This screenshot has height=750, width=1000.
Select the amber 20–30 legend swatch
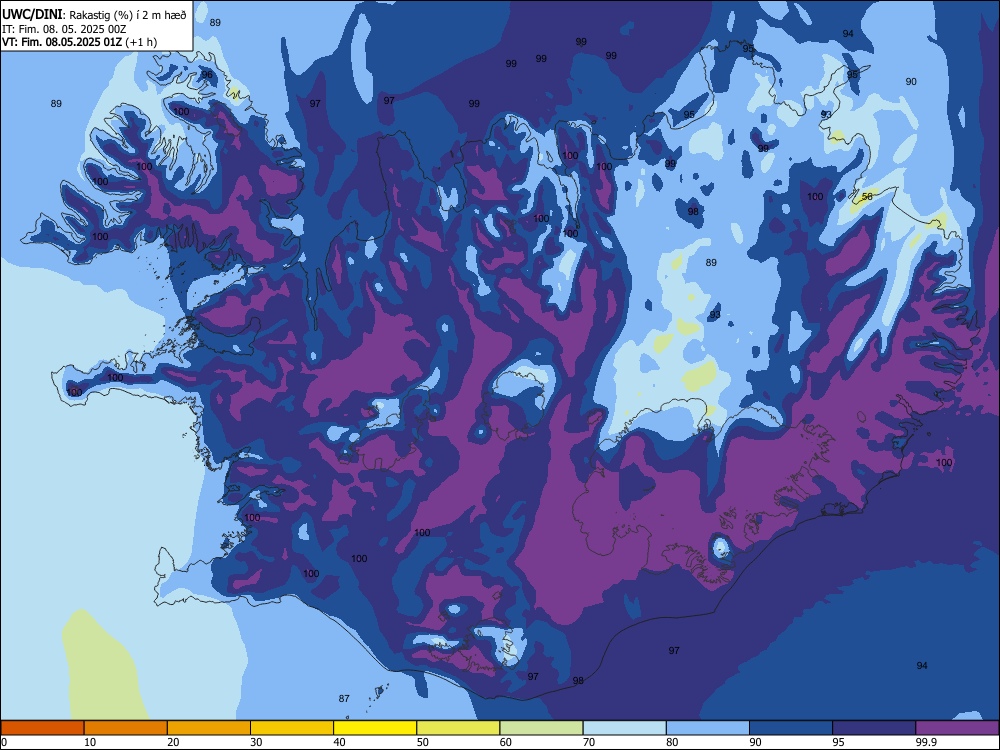[x=209, y=728]
